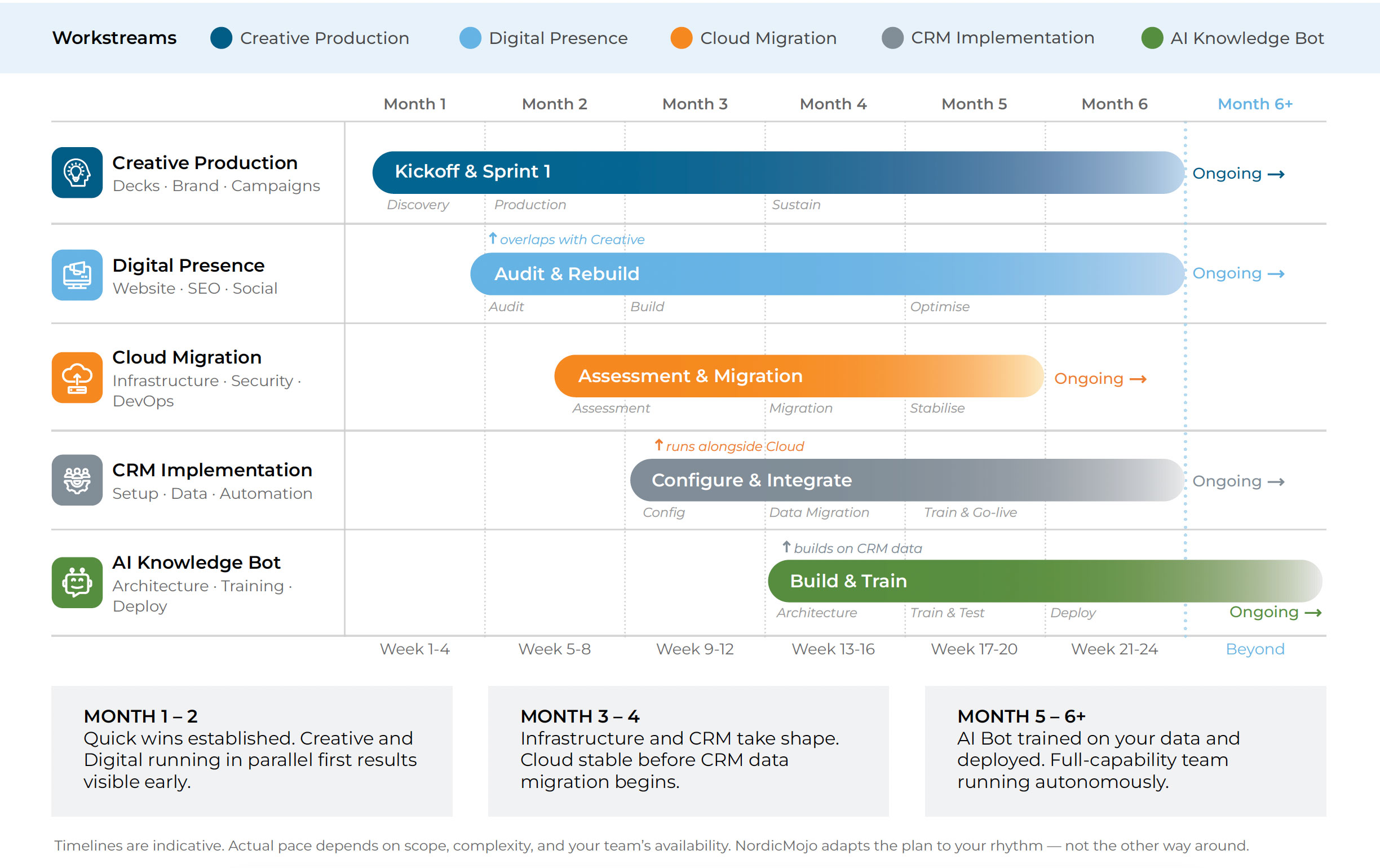Click the Creative Production lightbulb icon
The height and width of the screenshot is (868, 1380).
pos(77,172)
